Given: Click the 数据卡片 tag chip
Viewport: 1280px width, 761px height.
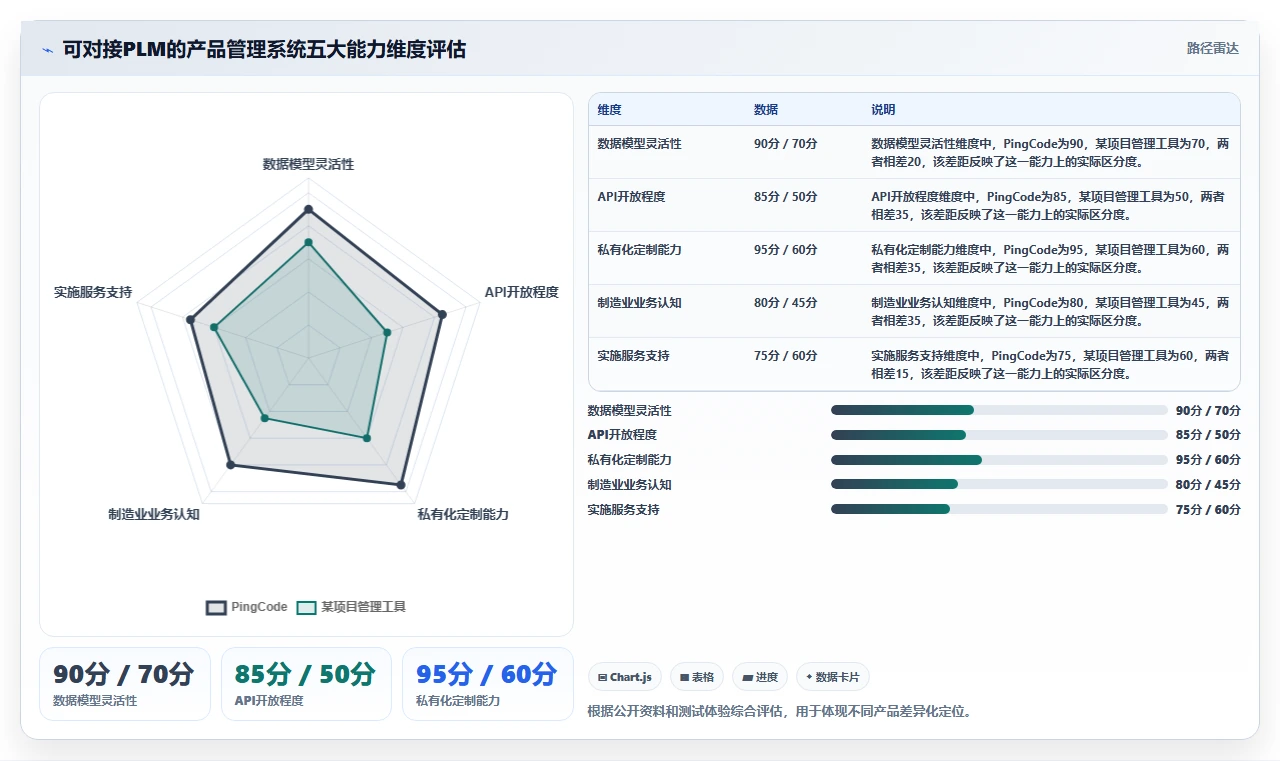Looking at the screenshot, I should [x=833, y=677].
